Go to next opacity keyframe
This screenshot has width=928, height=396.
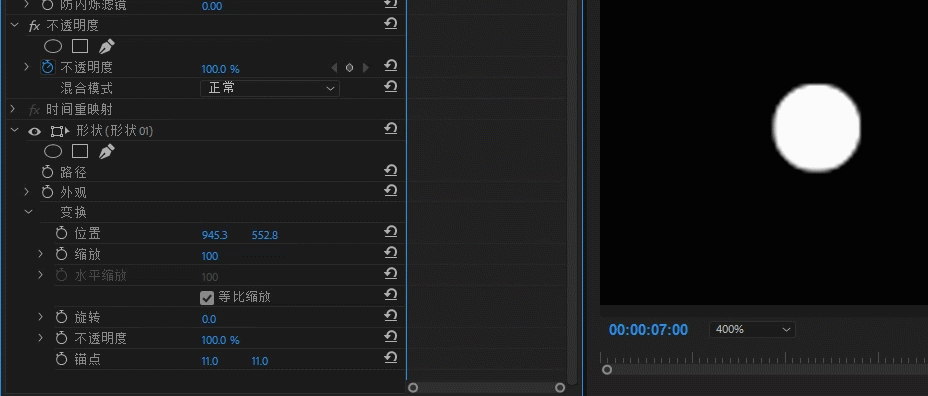tap(365, 68)
